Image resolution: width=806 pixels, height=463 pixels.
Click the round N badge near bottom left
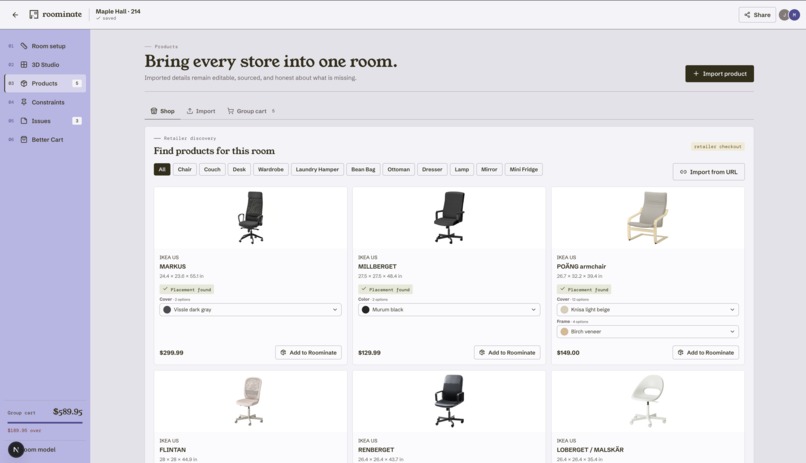16,450
